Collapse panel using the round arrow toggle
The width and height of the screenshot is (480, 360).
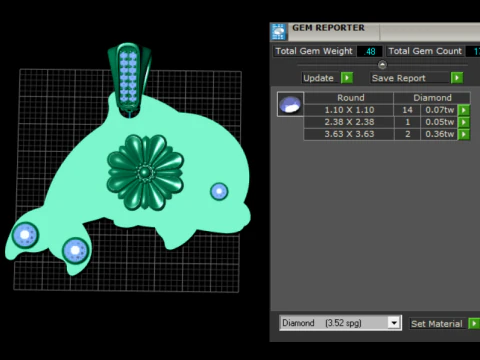pos(382,64)
